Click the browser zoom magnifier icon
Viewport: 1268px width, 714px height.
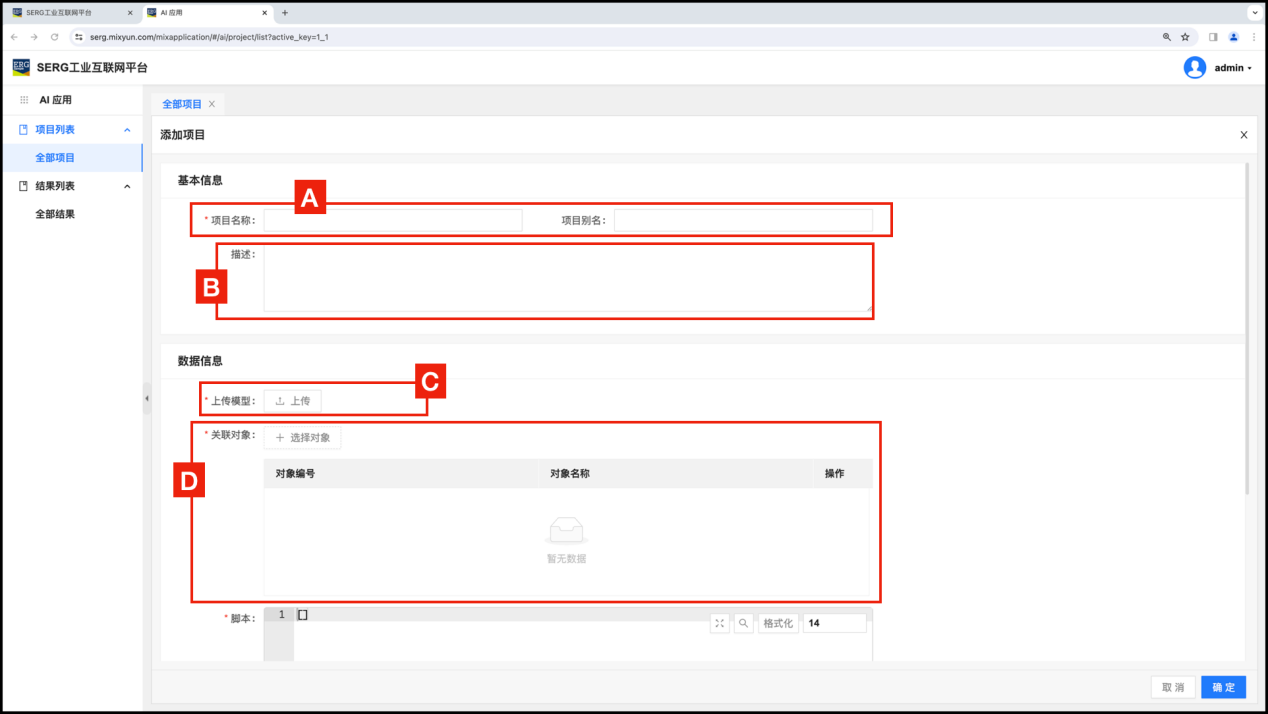click(x=1166, y=37)
